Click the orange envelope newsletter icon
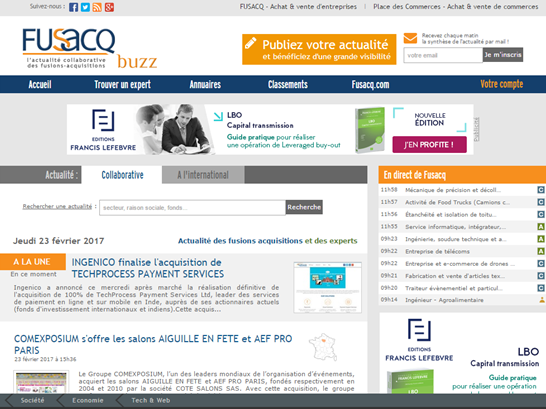This screenshot has width=546, height=409. coord(410,38)
